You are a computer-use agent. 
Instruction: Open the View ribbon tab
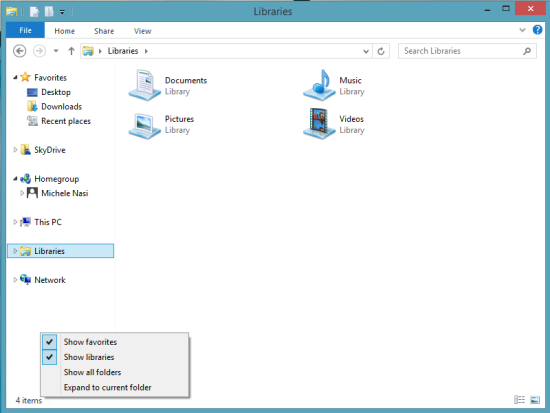tap(142, 31)
